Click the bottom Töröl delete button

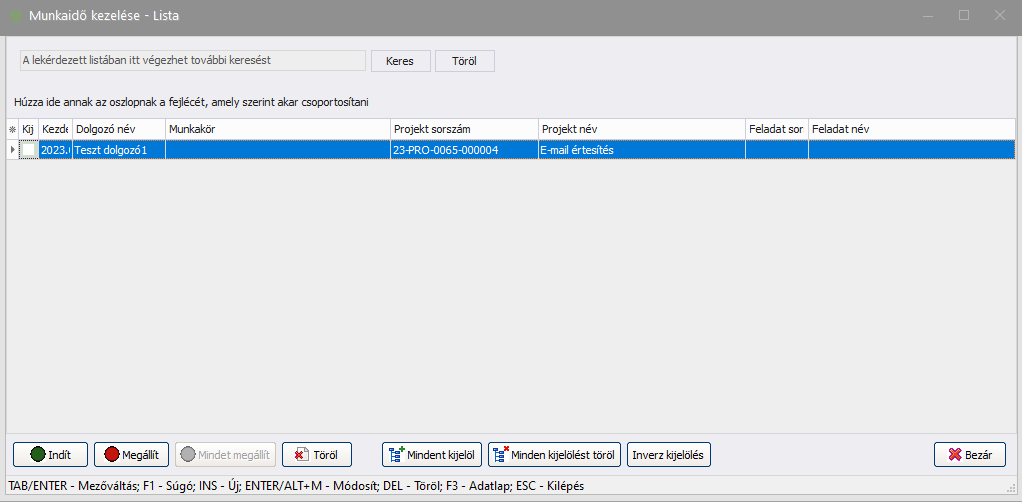(316, 454)
